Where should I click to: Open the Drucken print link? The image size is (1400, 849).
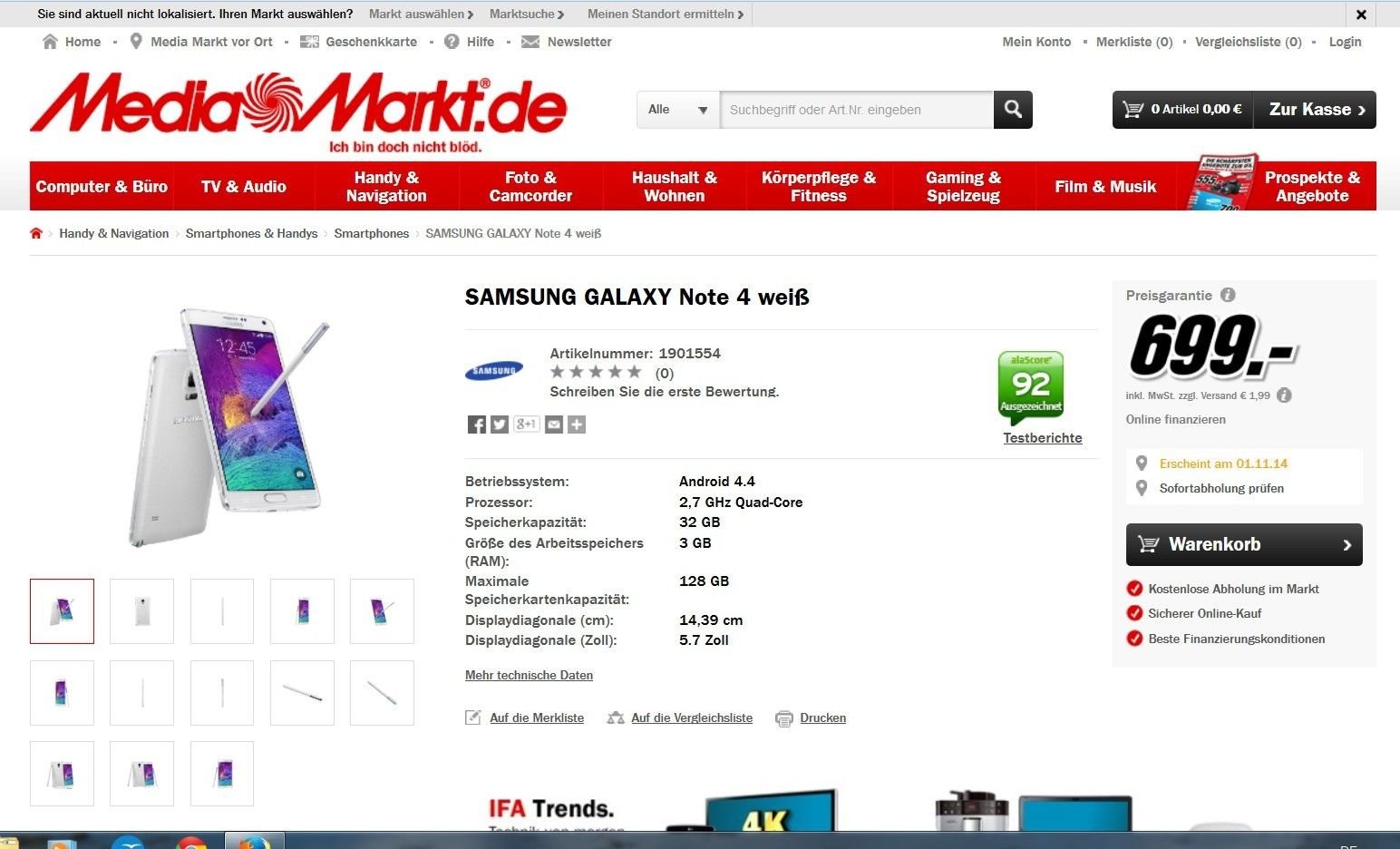[x=822, y=717]
